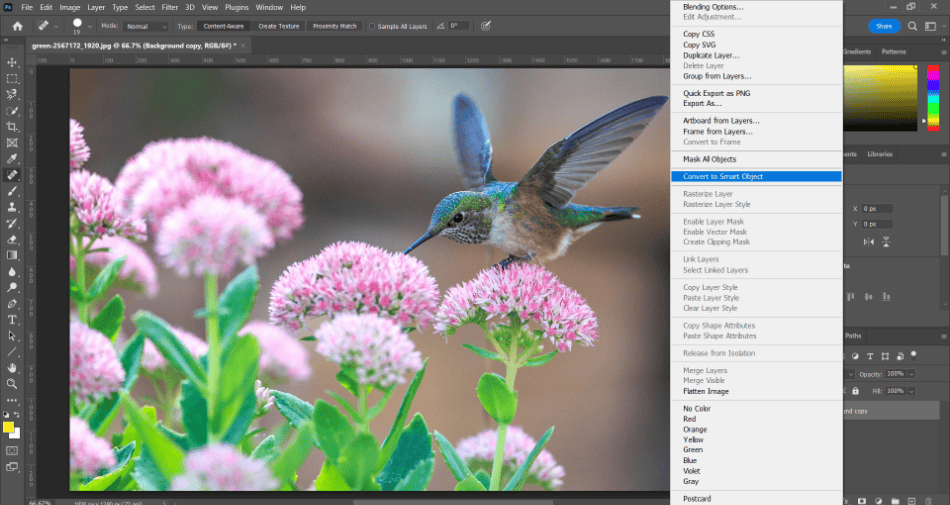950x505 pixels.
Task: Select the Eyedropper tool
Action: [x=12, y=159]
